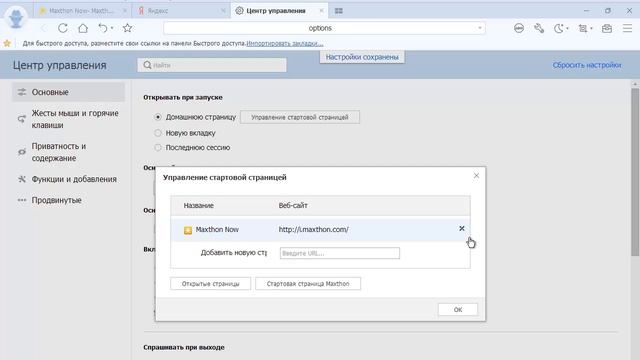Click the Настройки сохранены notification
This screenshot has height=360, width=640.
coord(362,57)
